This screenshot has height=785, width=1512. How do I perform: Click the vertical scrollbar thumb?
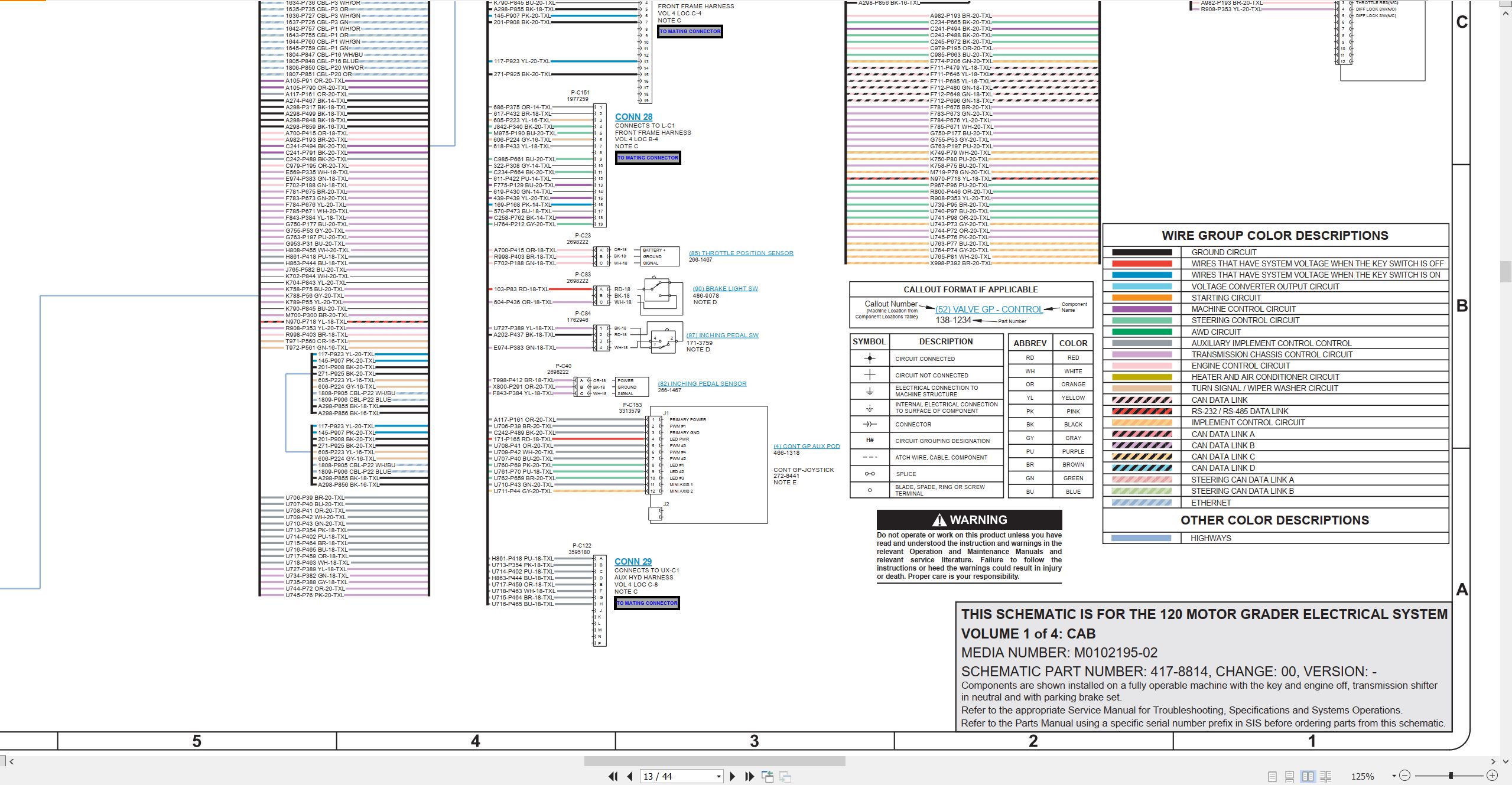tap(1506, 271)
